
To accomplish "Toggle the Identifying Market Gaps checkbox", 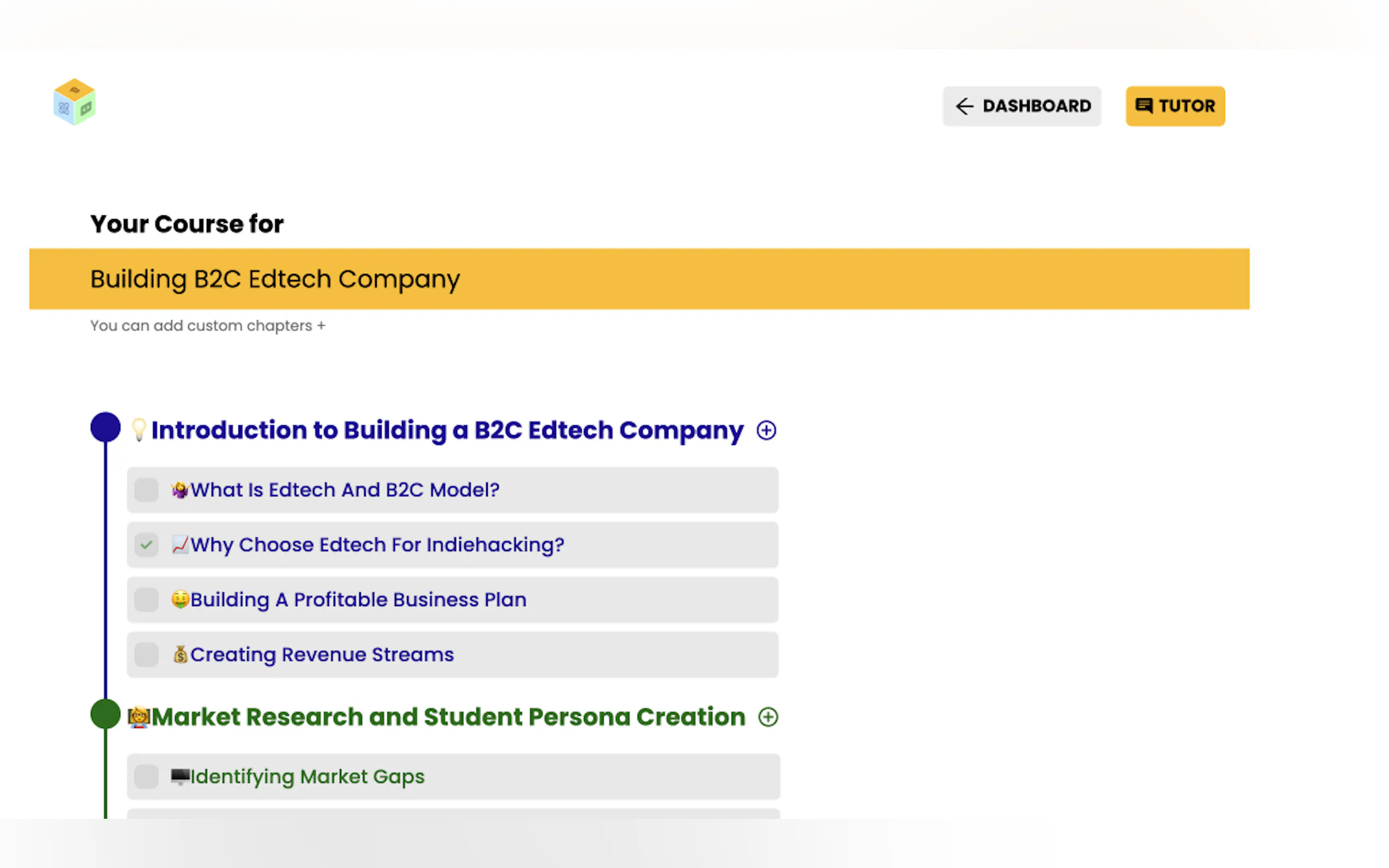I will (147, 776).
